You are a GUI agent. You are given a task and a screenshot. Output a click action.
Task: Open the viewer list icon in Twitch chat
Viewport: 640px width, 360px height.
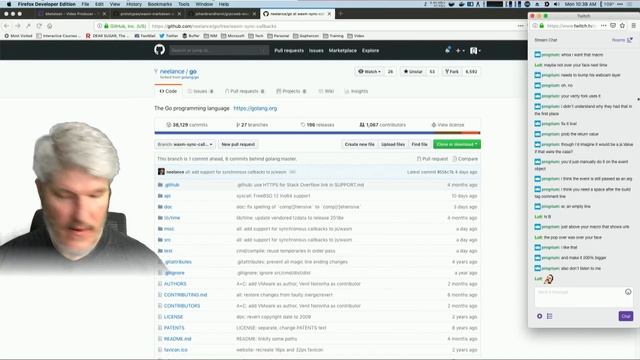[x=549, y=316]
